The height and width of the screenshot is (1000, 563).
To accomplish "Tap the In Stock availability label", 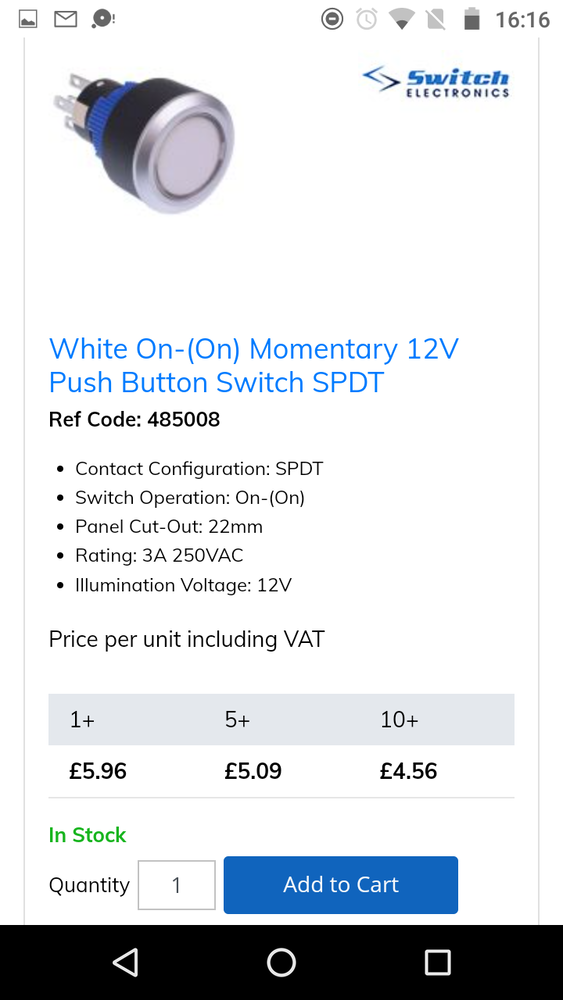I will click(x=87, y=835).
